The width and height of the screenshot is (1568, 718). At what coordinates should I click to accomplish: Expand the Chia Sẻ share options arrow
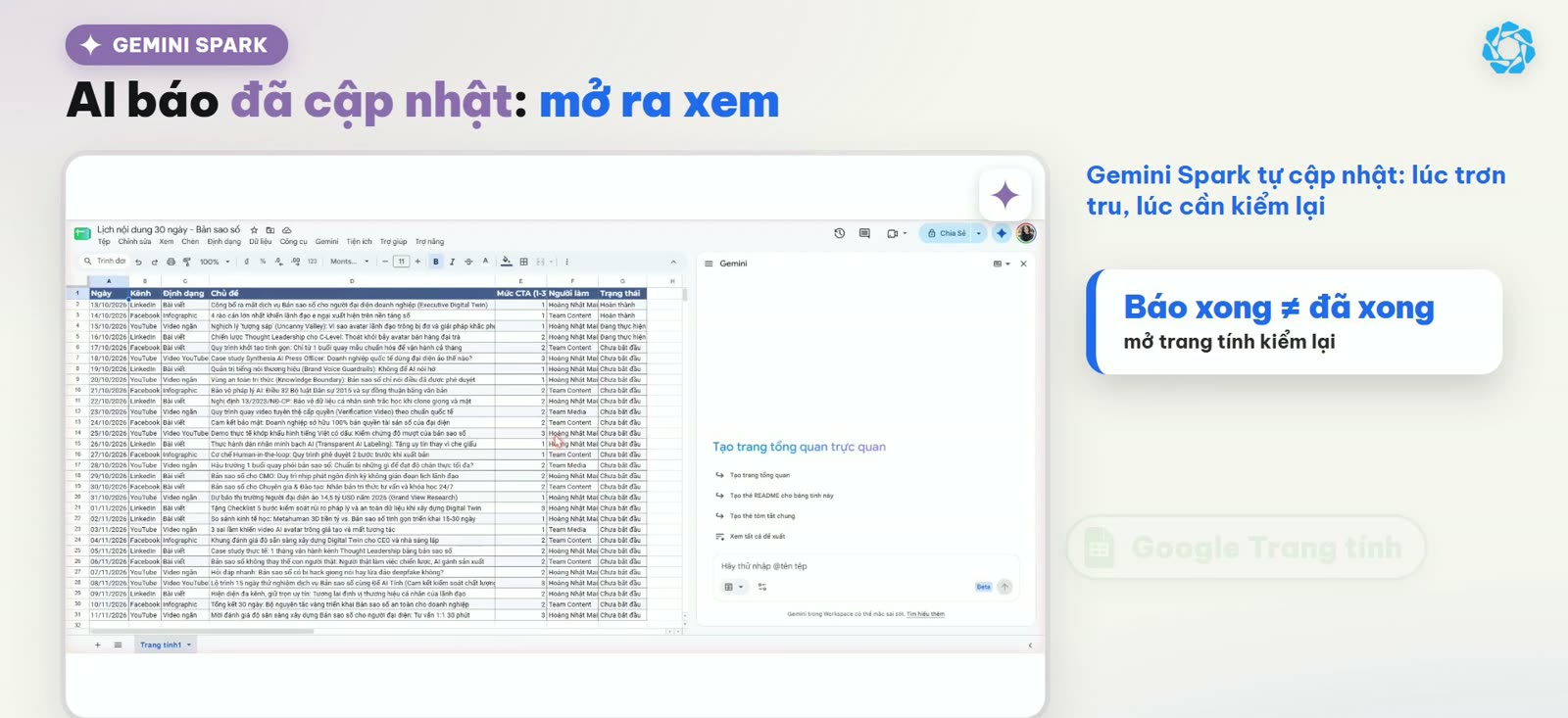click(x=978, y=233)
